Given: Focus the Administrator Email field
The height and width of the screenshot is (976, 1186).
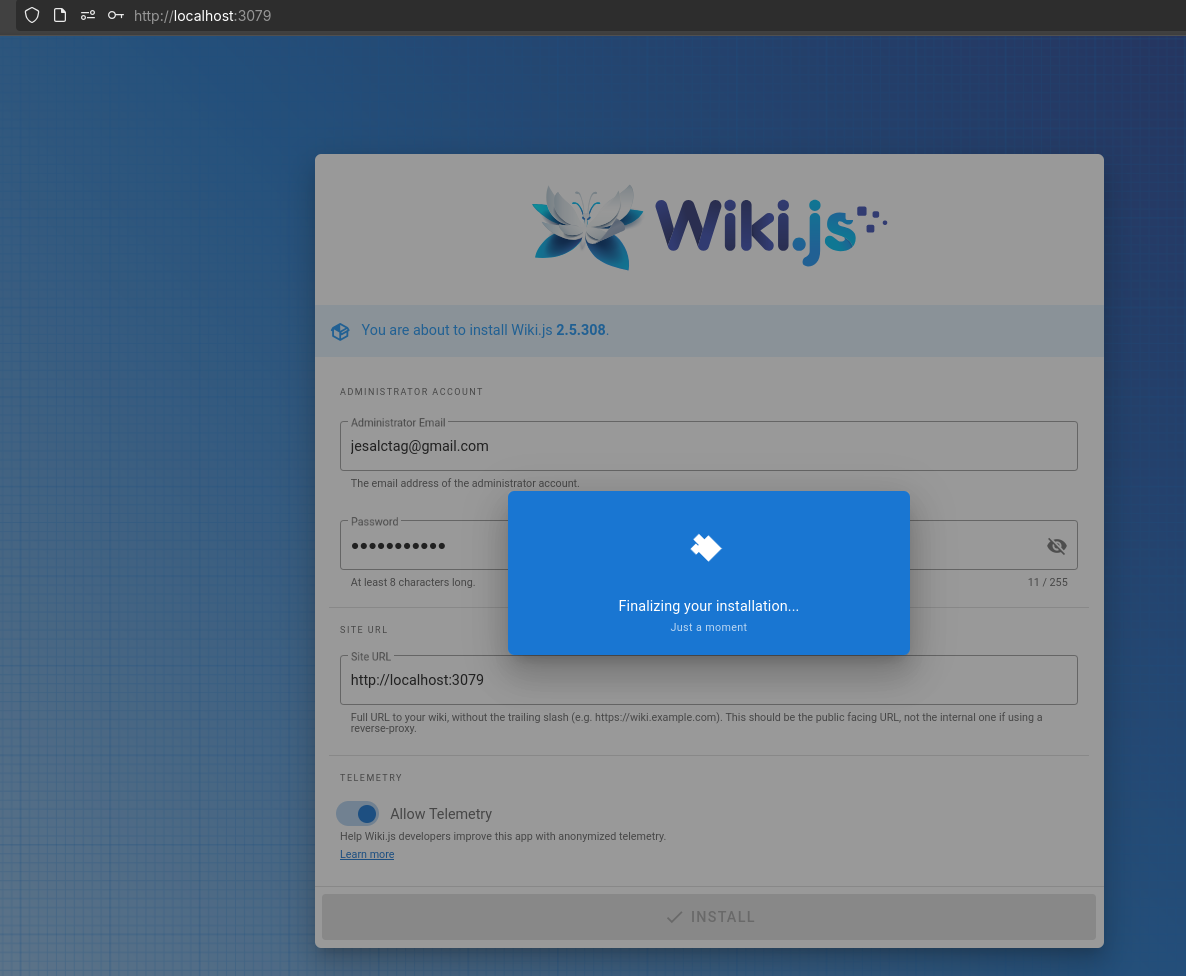Looking at the screenshot, I should click(x=708, y=447).
